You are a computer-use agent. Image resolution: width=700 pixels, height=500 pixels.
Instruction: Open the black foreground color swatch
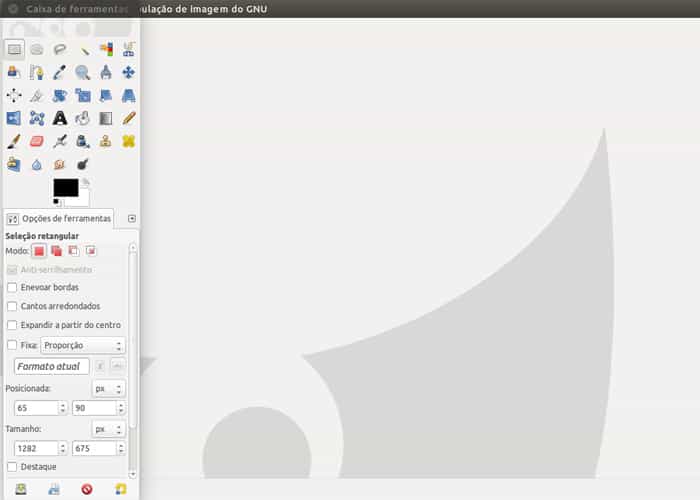(x=66, y=188)
